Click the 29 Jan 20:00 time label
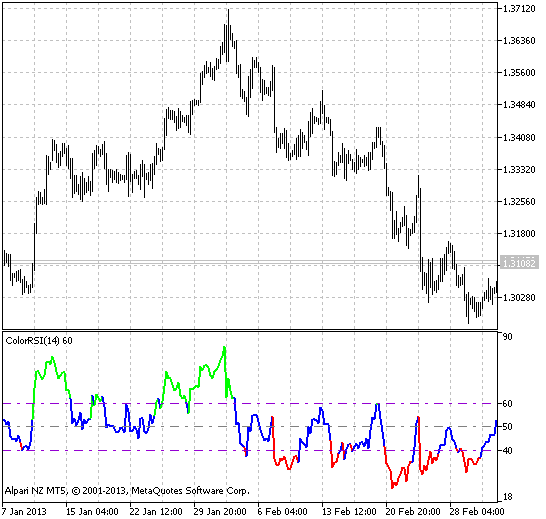 click(x=220, y=512)
